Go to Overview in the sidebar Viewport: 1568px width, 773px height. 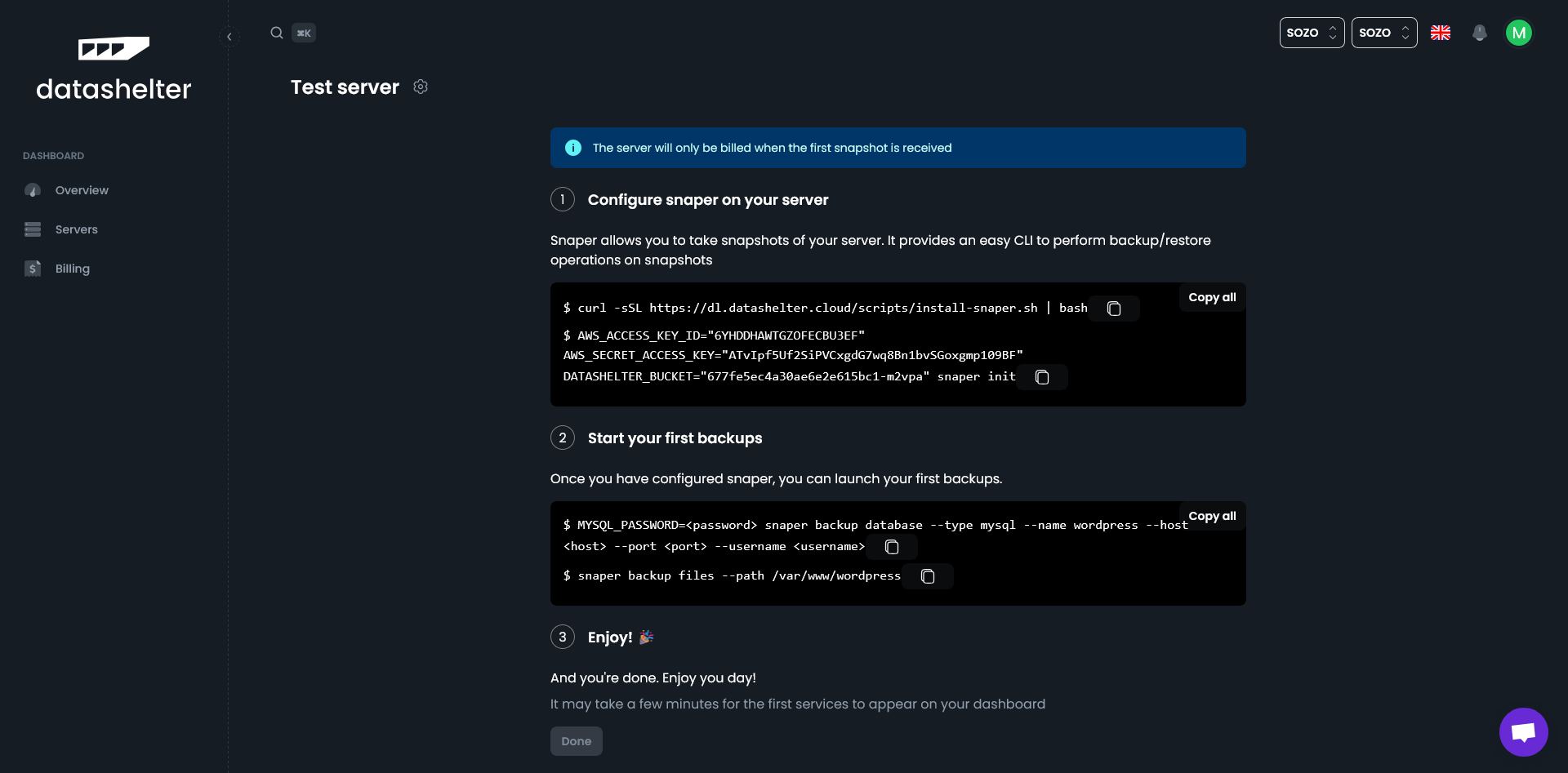click(x=82, y=190)
